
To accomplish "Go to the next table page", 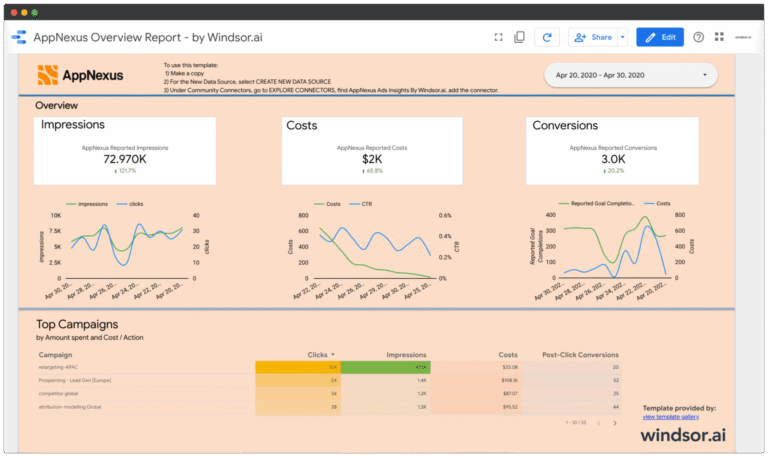I will click(615, 423).
